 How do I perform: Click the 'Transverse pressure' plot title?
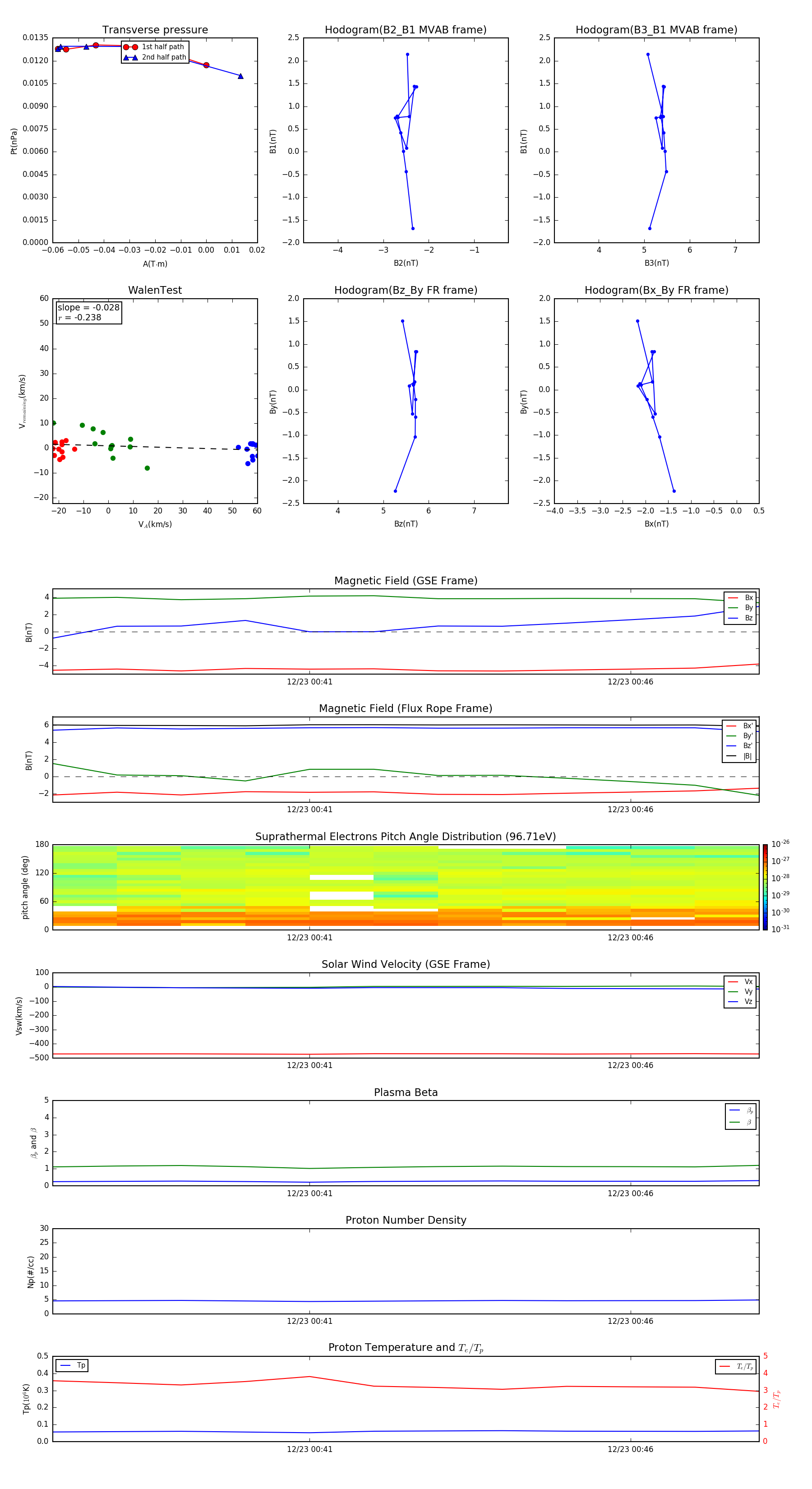(155, 30)
